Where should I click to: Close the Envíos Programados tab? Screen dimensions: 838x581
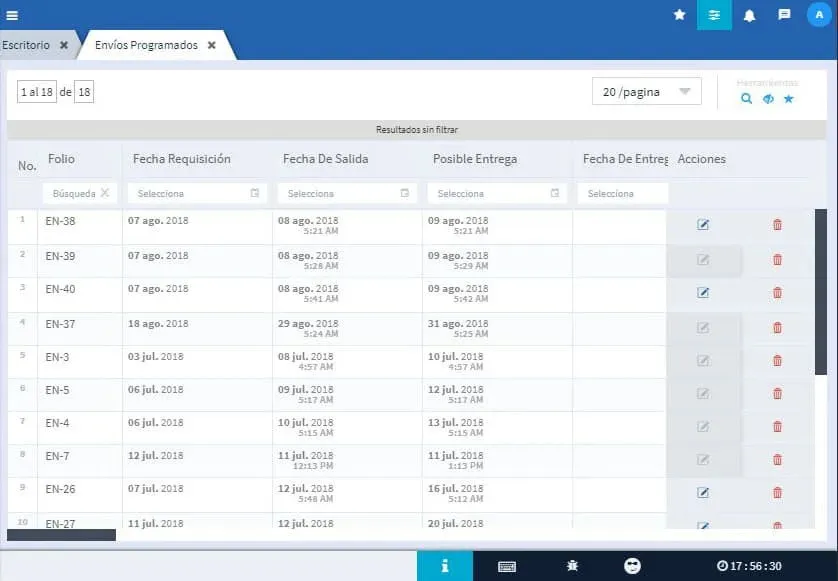click(212, 45)
